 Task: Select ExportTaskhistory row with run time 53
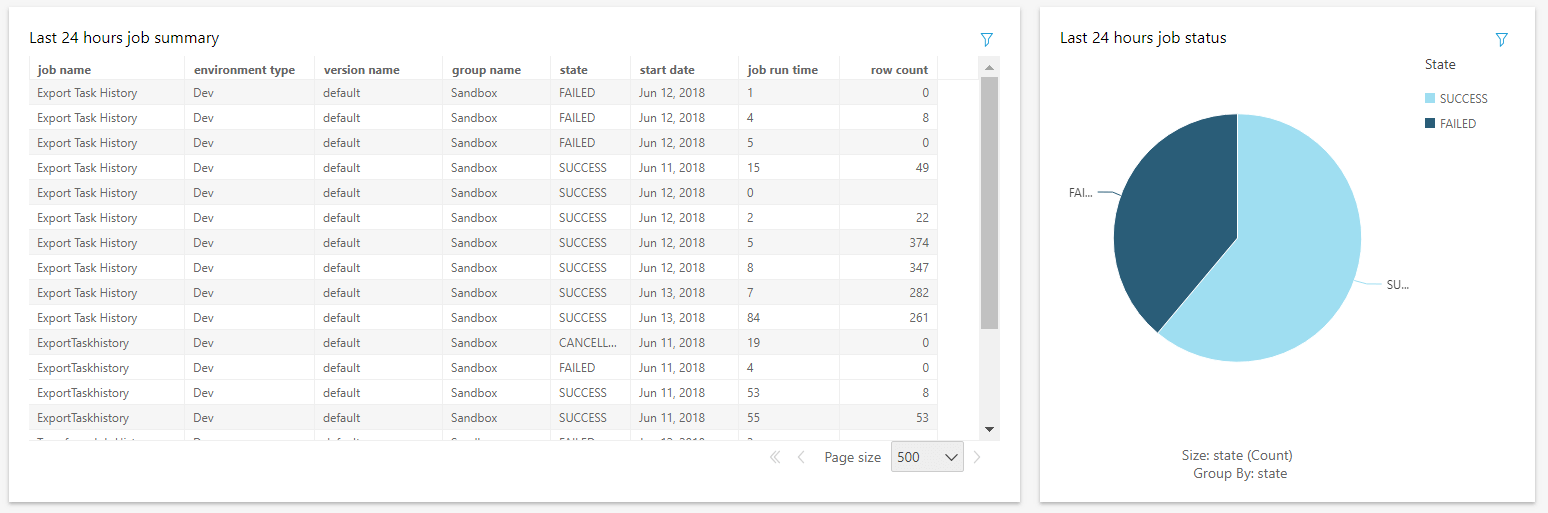pos(483,393)
